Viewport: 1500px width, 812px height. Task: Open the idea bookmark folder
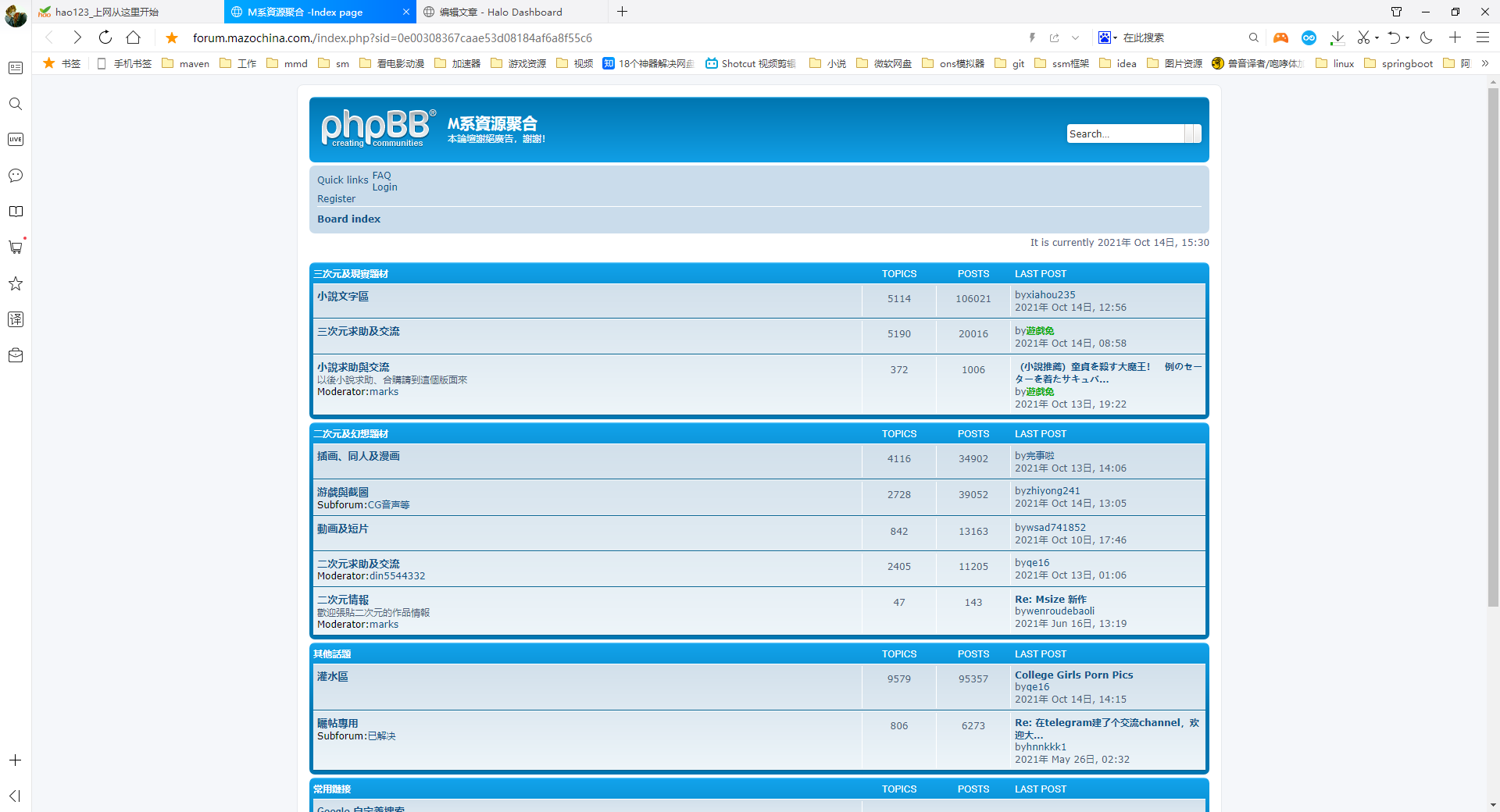pyautogui.click(x=1118, y=63)
